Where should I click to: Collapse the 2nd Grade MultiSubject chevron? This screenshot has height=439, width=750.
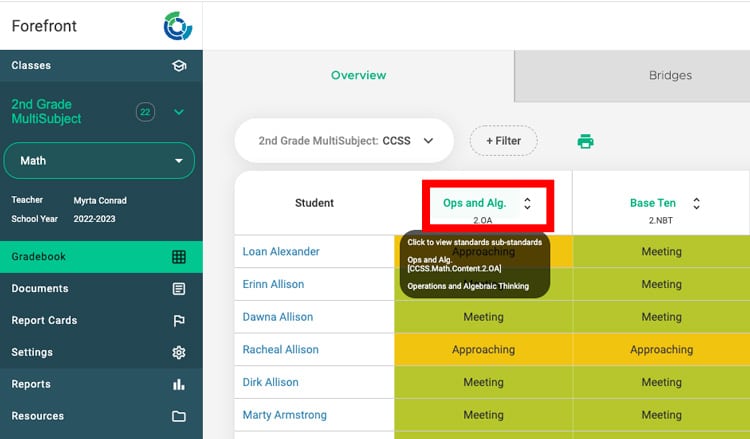pos(179,112)
